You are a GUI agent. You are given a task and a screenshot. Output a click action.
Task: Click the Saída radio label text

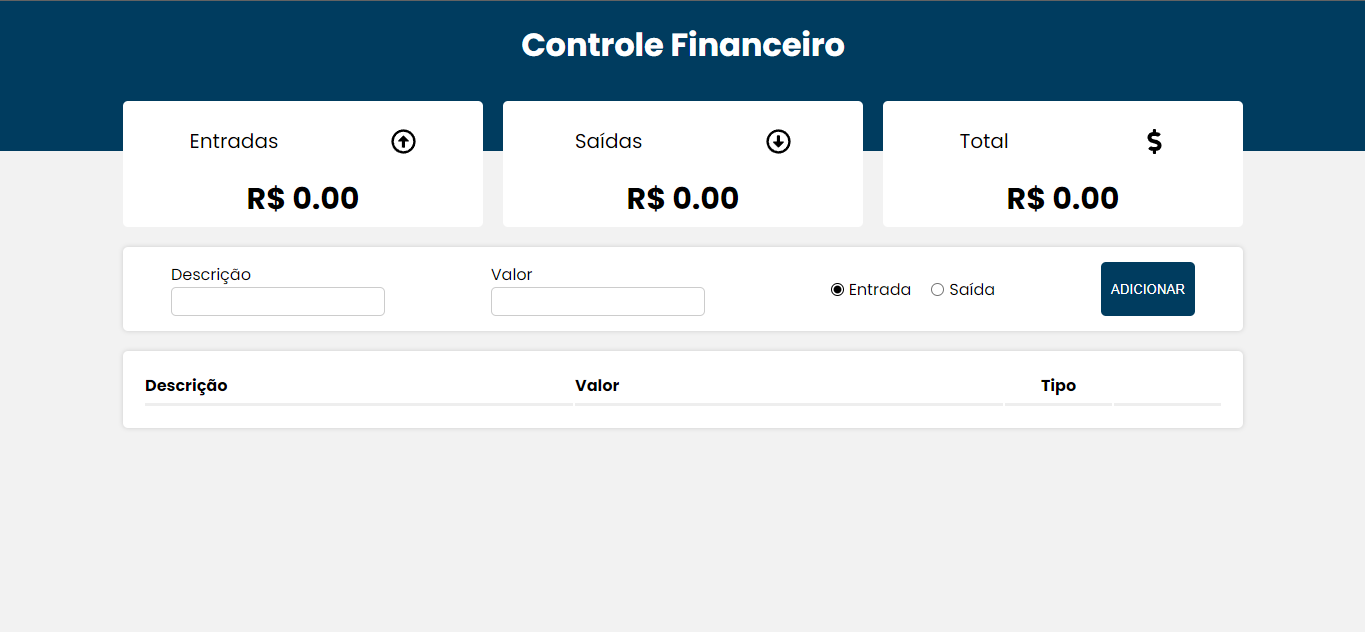[972, 290]
